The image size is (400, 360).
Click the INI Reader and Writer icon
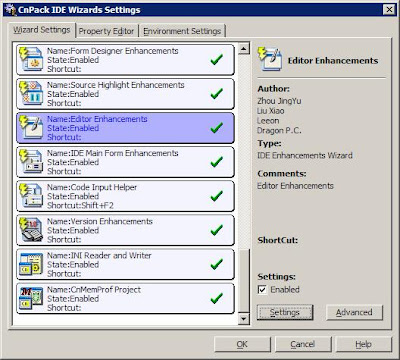[x=31, y=264]
